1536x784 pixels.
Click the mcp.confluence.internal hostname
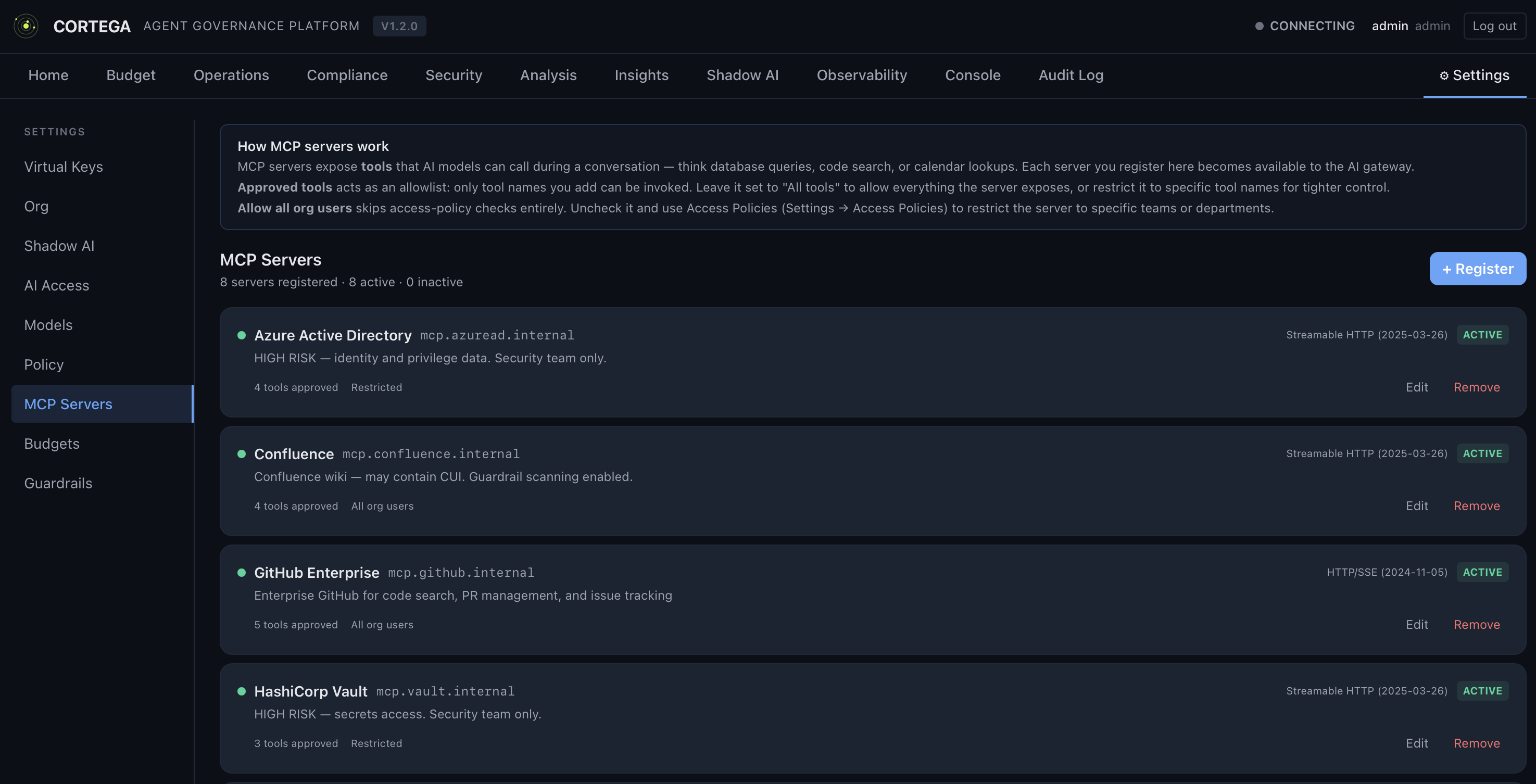431,454
